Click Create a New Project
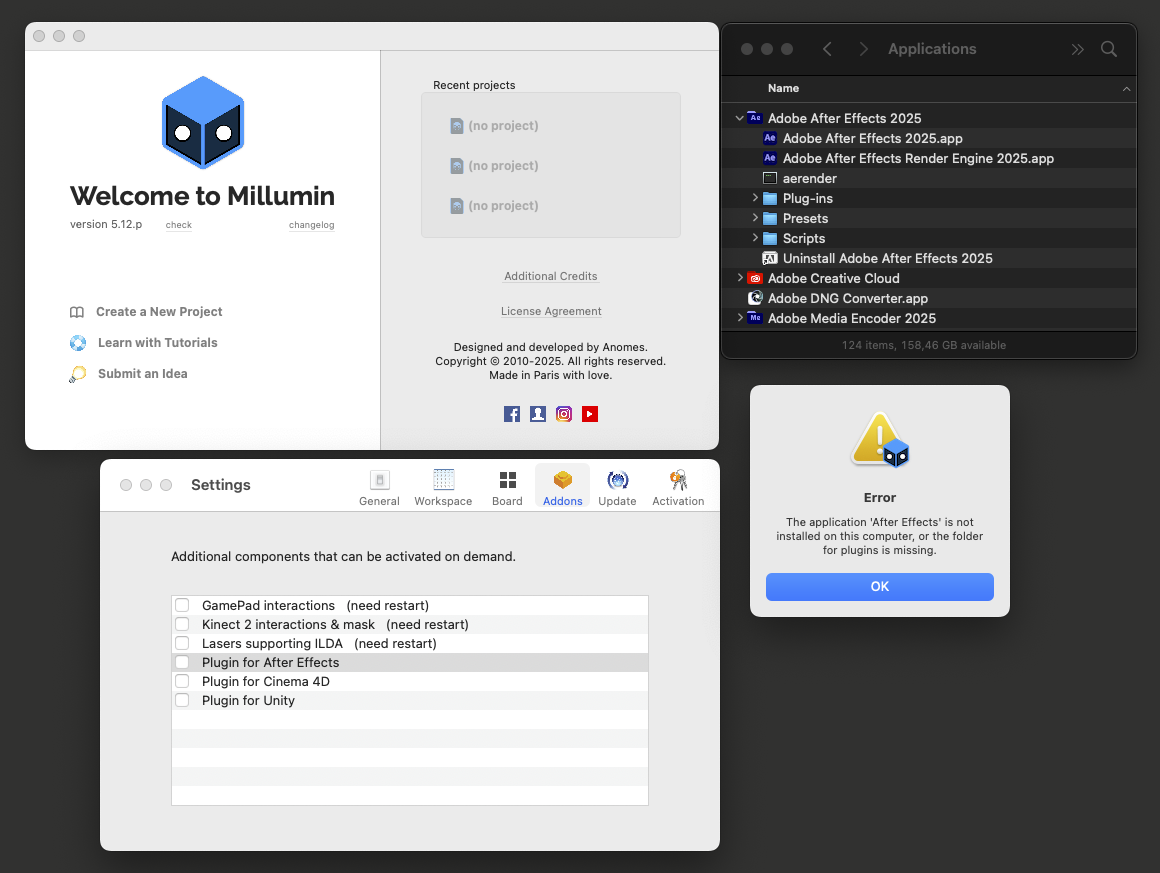Screen dimensions: 1160x873 [x=159, y=312]
